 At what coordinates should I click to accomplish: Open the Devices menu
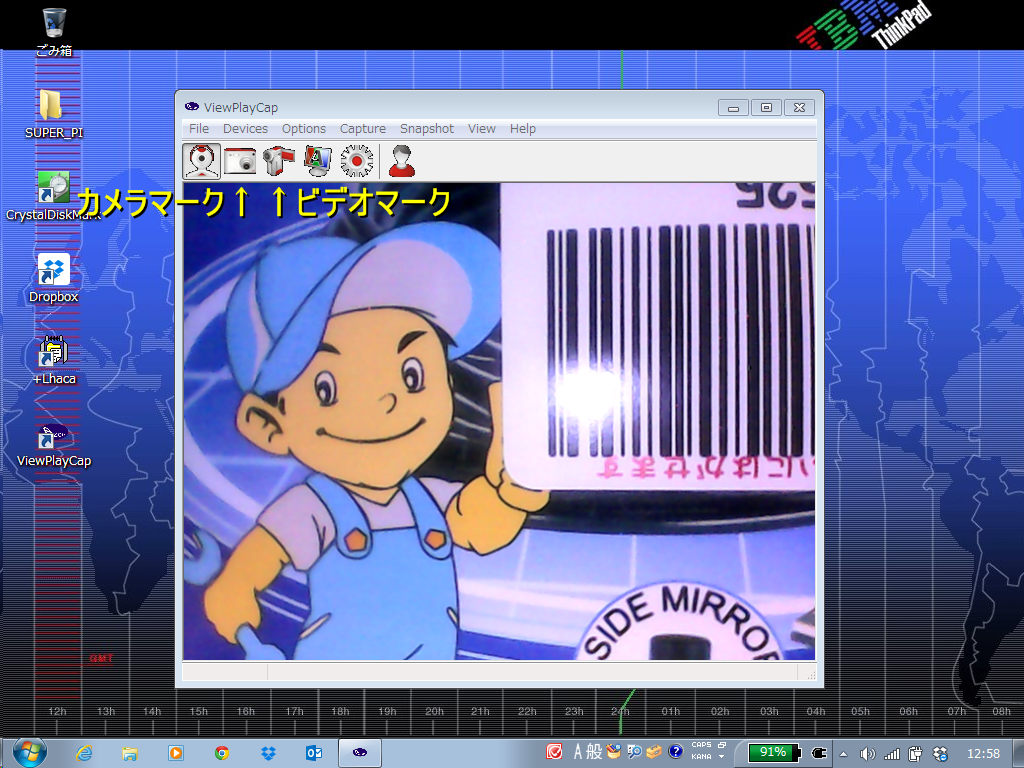pos(245,129)
